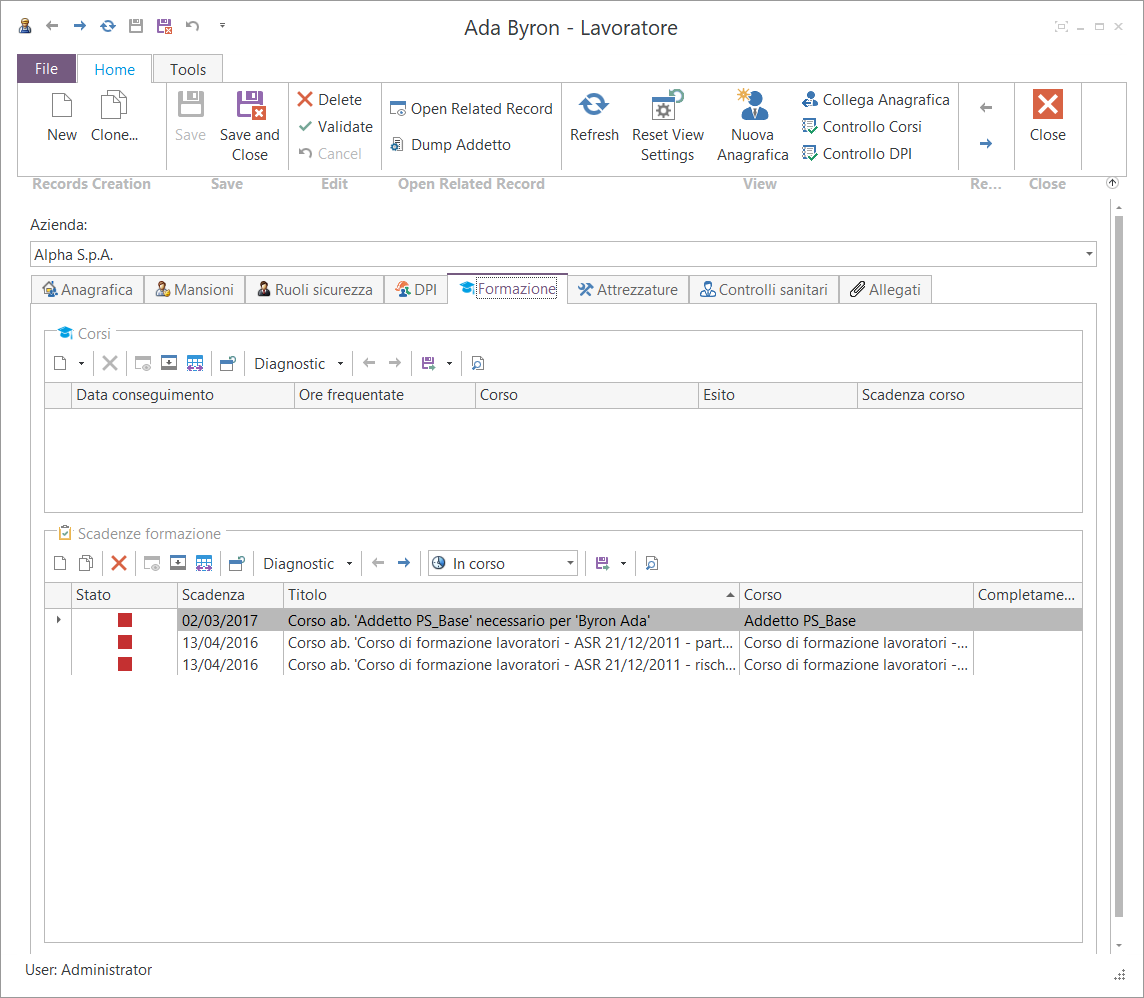Screen dimensions: 1144x998
Task: Run Controllo Corsi check
Action: tap(862, 127)
